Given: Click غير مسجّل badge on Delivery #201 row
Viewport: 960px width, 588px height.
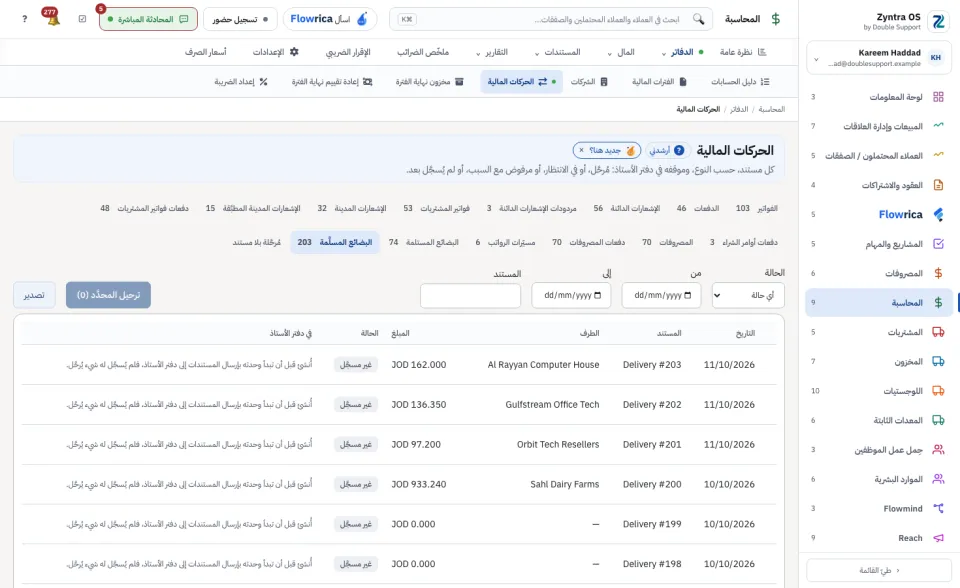Looking at the screenshot, I should click(x=356, y=444).
